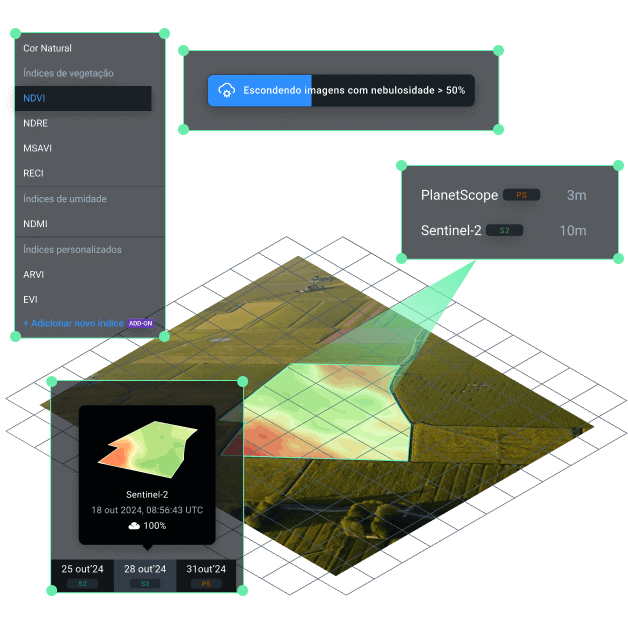
Task: Click the NDVI field thumbnail in tooltip
Action: tap(148, 449)
